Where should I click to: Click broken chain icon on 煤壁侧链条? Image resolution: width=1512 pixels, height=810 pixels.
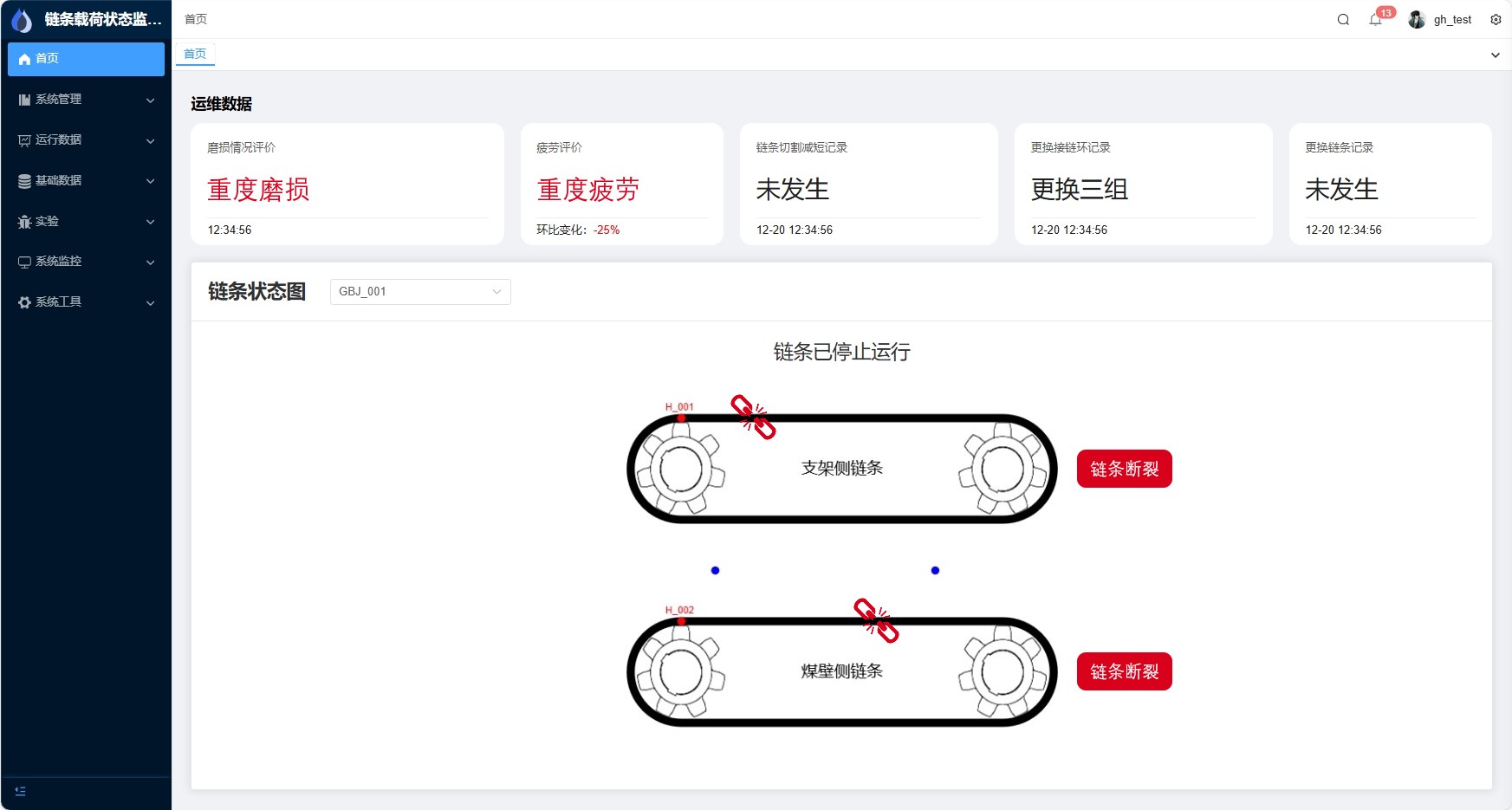pyautogui.click(x=876, y=620)
